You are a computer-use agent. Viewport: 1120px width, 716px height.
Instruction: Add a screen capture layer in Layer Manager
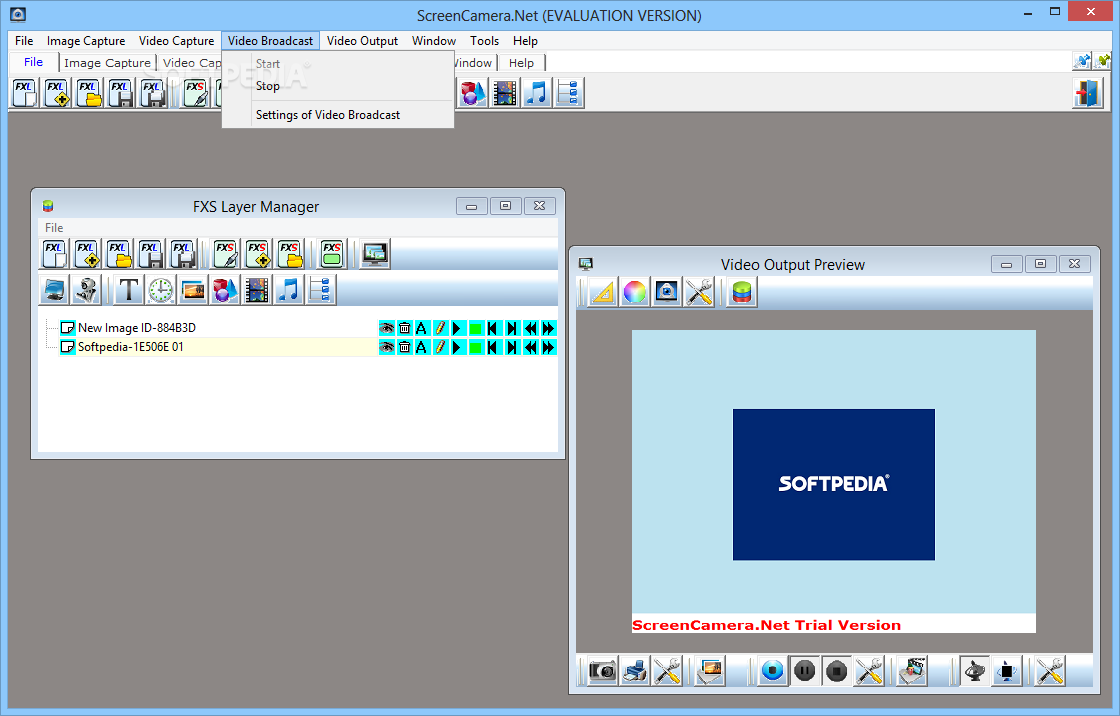54,290
